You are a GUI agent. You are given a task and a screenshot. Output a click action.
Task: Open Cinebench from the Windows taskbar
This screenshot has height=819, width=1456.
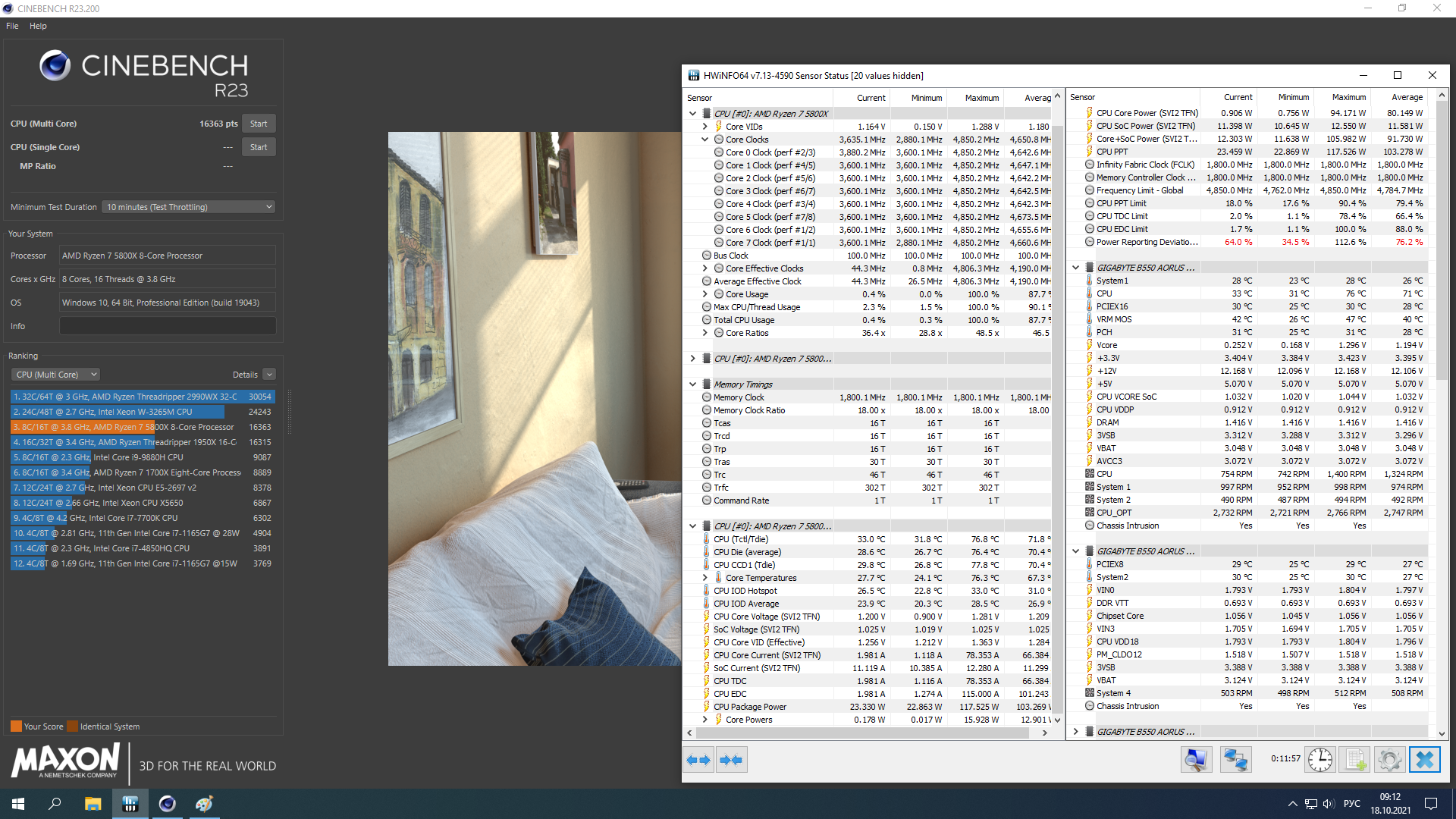[x=167, y=804]
